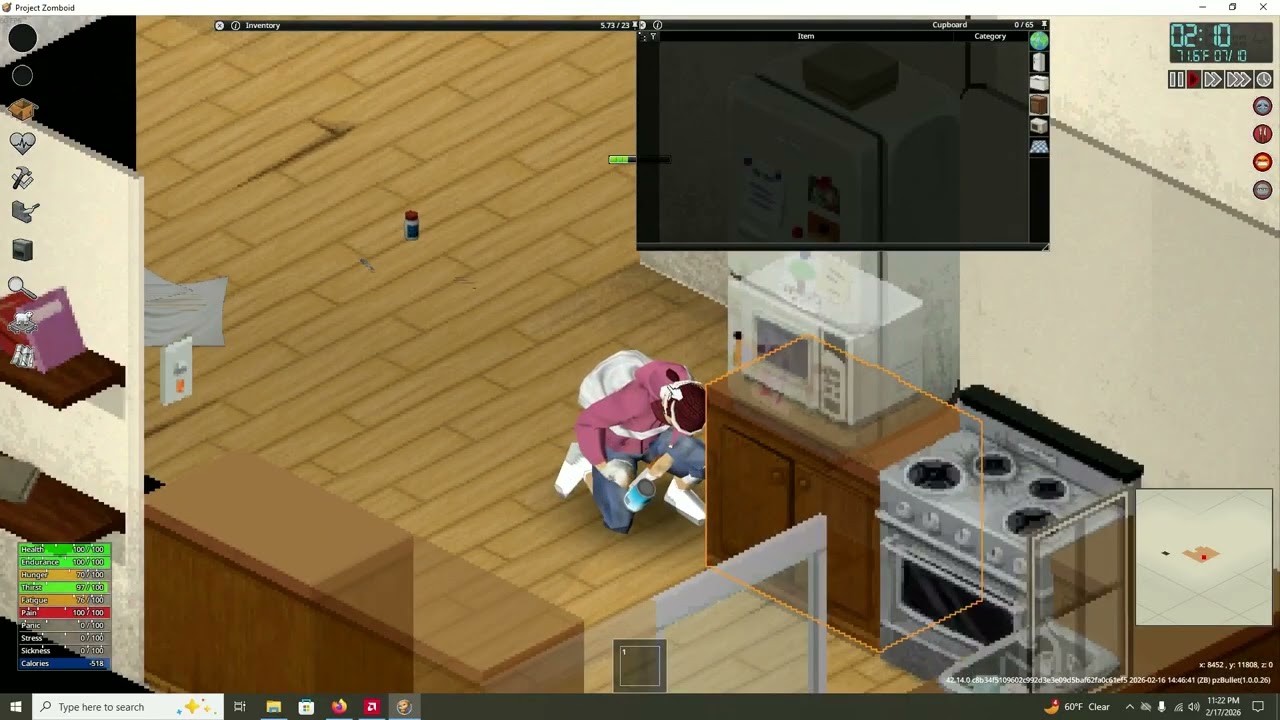
Task: Select the wooden cupboard container icon
Action: (x=1039, y=105)
